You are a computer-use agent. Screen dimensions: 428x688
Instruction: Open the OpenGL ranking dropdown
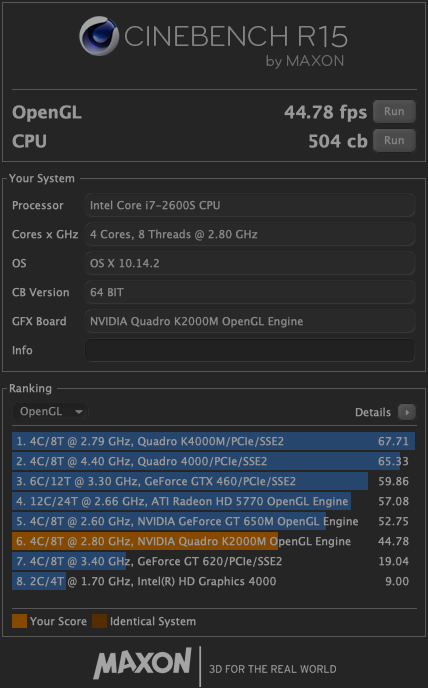tap(50, 412)
